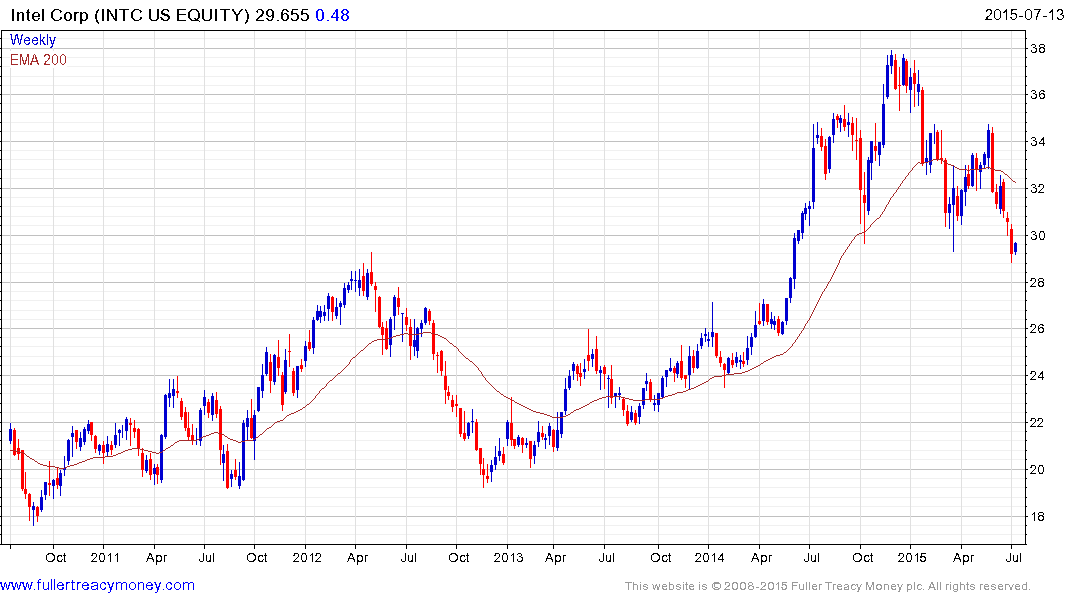Click the copyright notice text
1075x600 pixels.
pyautogui.click(x=828, y=586)
